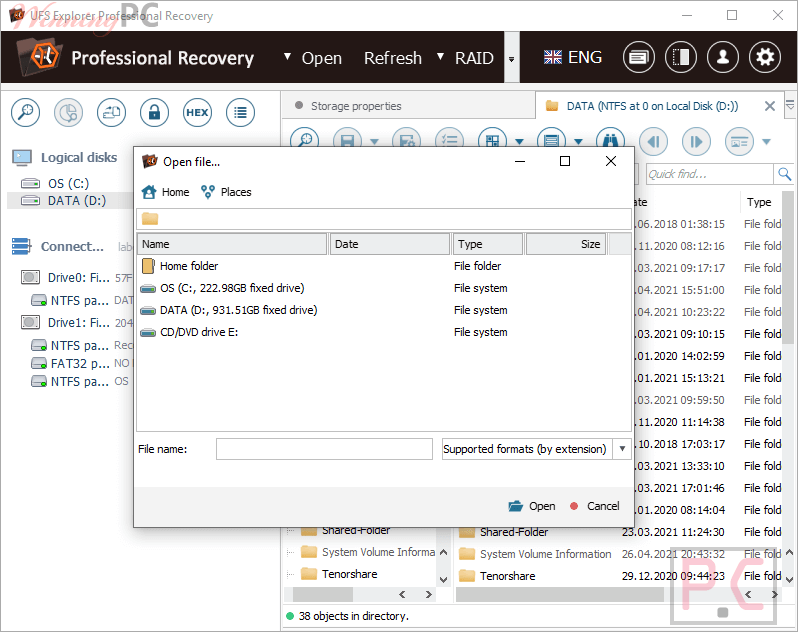Select OS (C:, 222.98GB fixed drive) row

tap(384, 288)
